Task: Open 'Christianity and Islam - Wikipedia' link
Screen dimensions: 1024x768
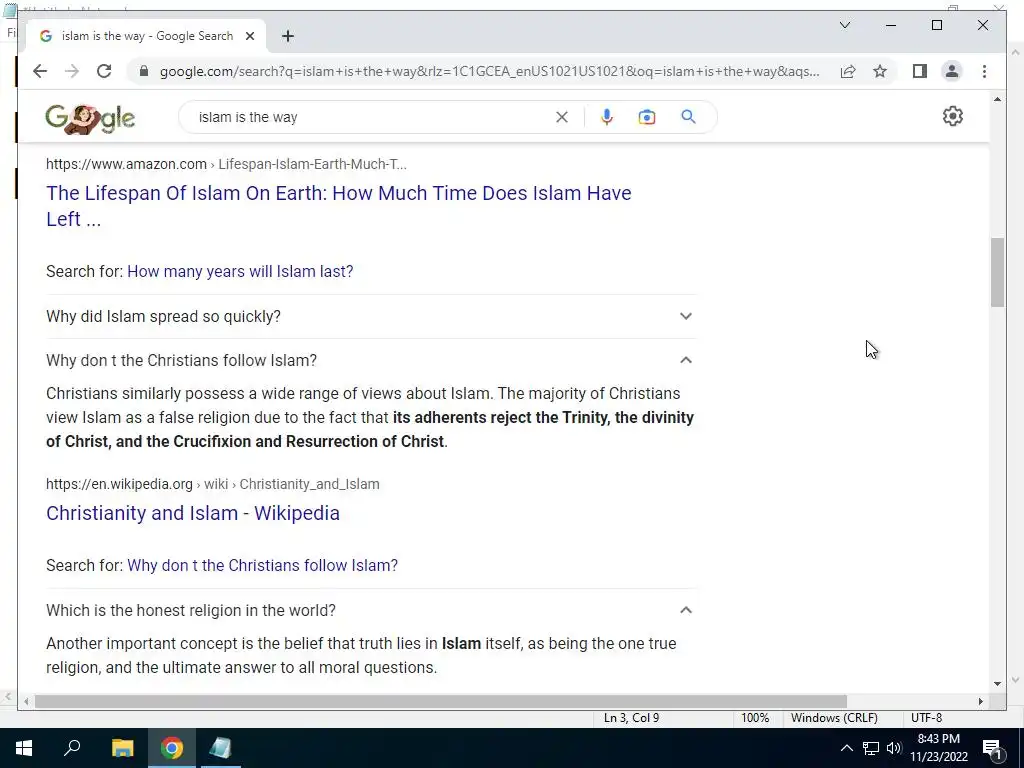Action: tap(193, 513)
